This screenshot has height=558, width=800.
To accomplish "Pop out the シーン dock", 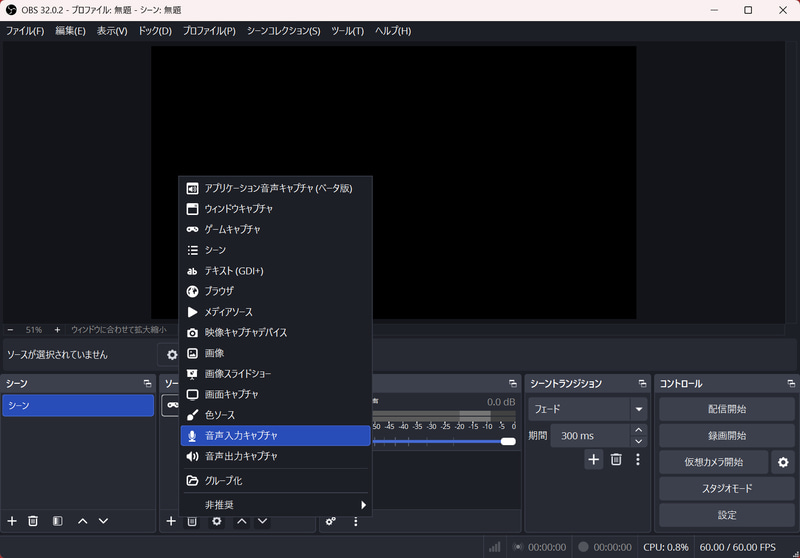I will click(x=147, y=384).
